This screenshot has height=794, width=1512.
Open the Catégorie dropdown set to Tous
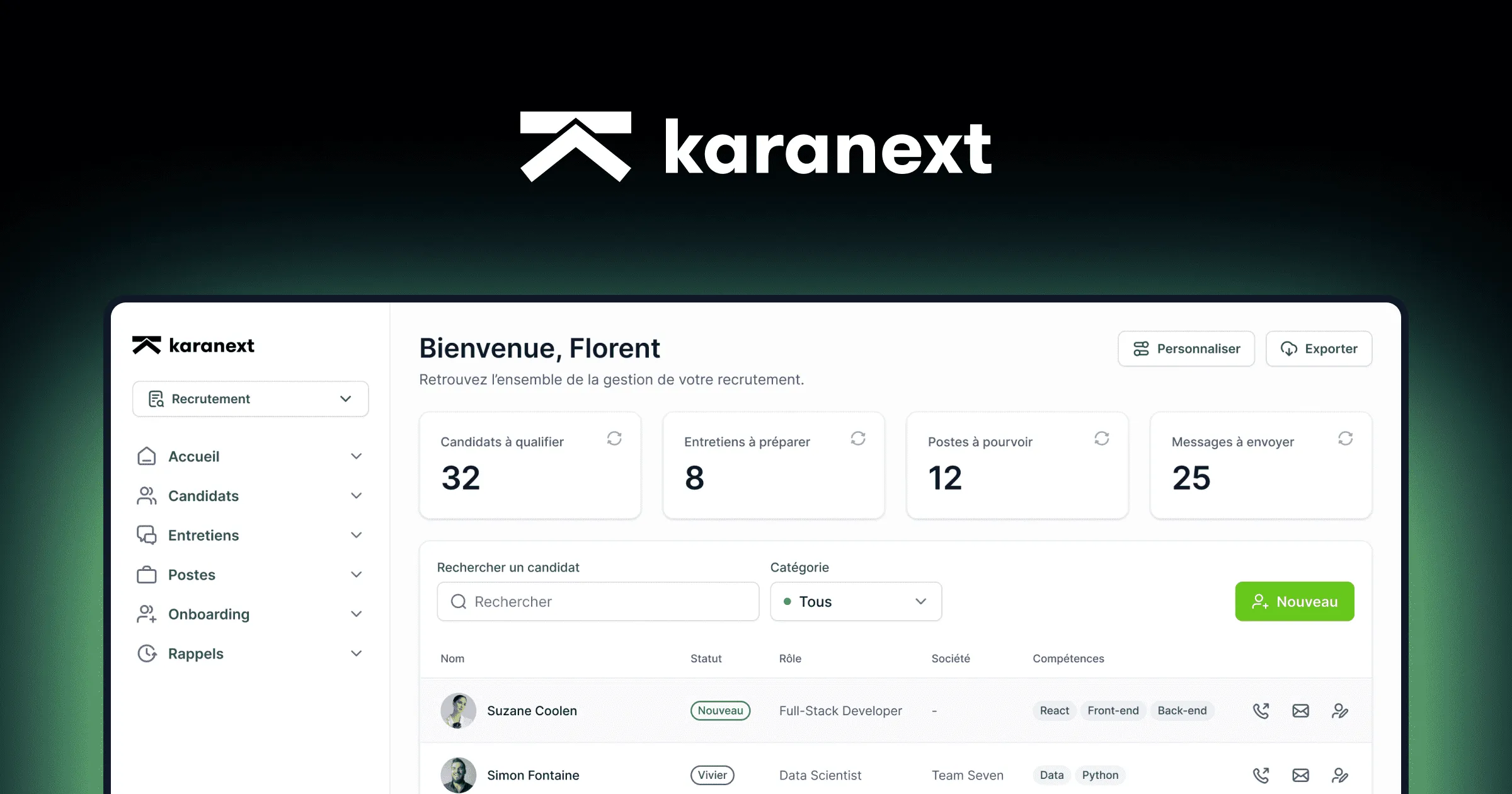click(856, 602)
